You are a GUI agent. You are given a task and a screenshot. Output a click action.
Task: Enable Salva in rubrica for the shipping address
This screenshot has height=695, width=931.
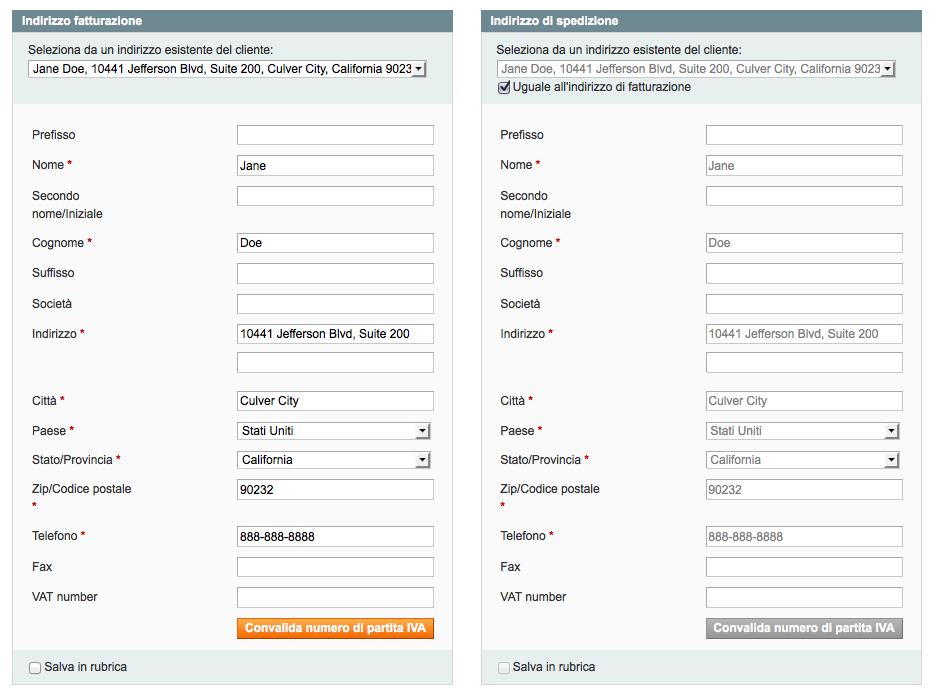[503, 667]
